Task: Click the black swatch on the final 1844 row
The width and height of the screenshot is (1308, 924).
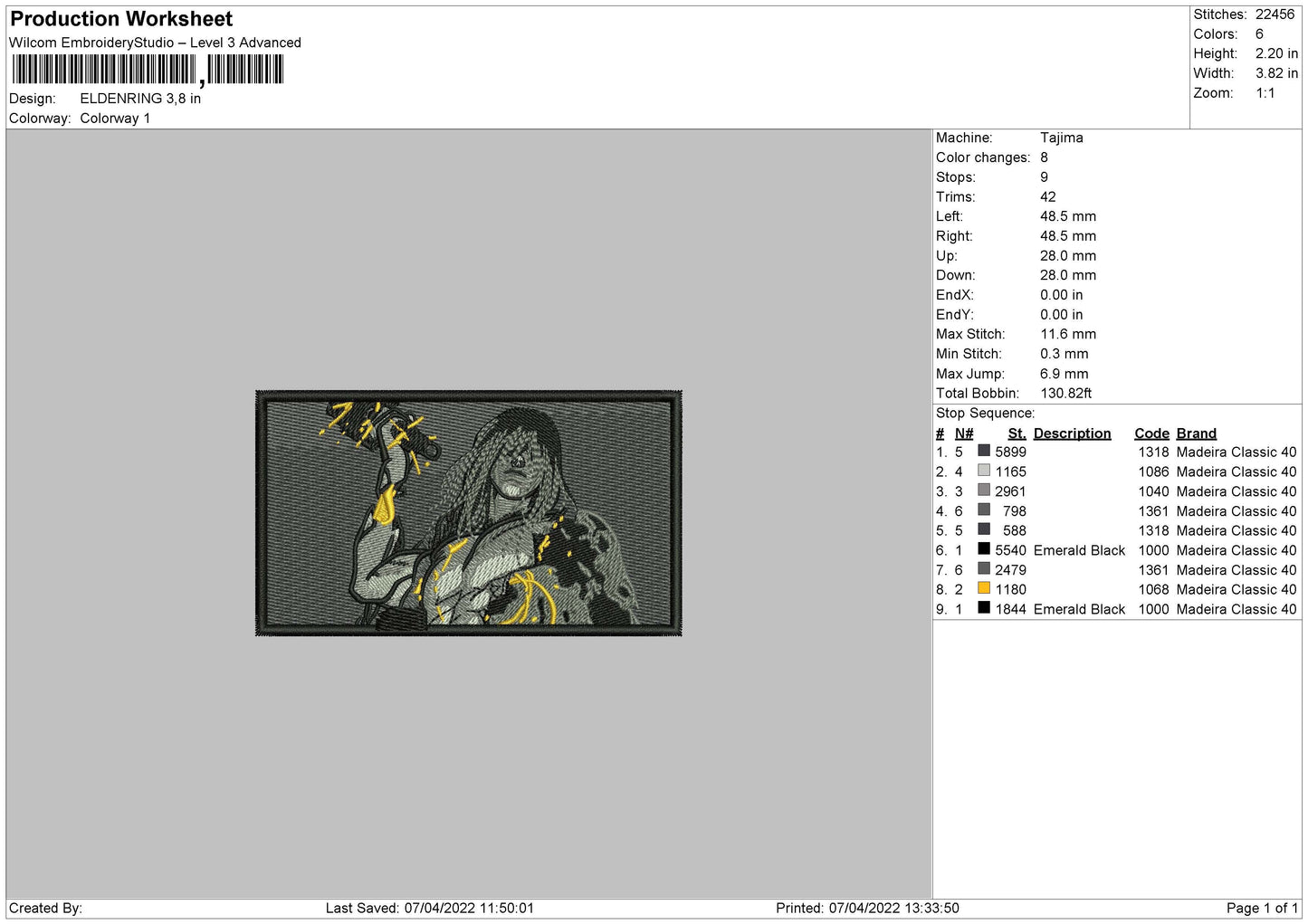Action: 984,609
